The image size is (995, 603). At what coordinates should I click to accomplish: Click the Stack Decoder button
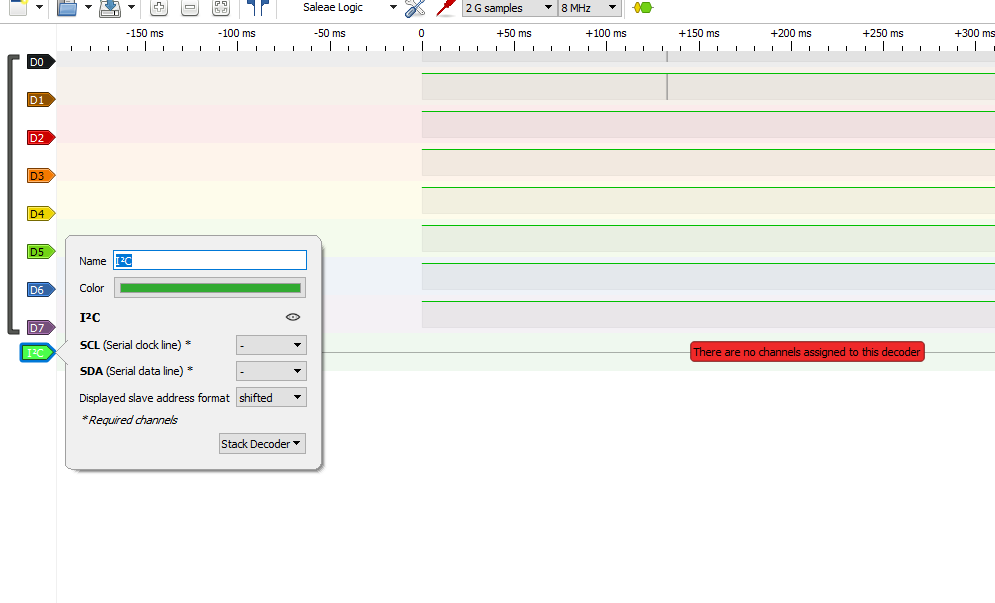[x=262, y=444]
